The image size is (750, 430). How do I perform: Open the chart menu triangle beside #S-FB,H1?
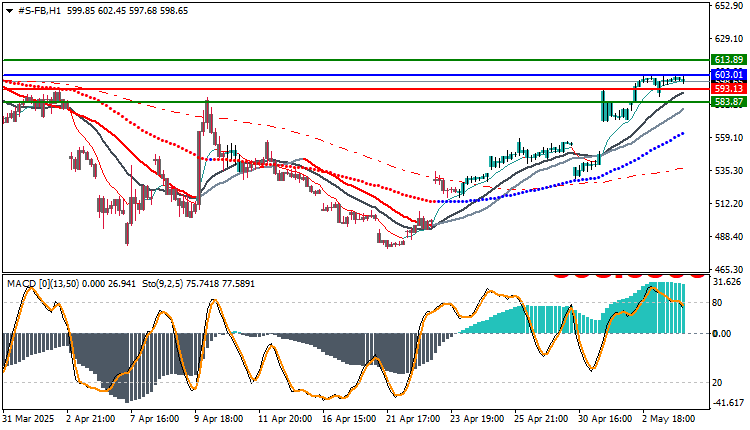[x=9, y=11]
